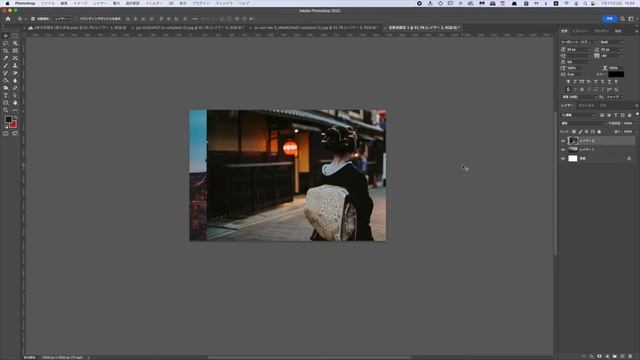The width and height of the screenshot is (640, 360).
Task: Open the ウィンドウ menu
Action: click(x=224, y=3)
